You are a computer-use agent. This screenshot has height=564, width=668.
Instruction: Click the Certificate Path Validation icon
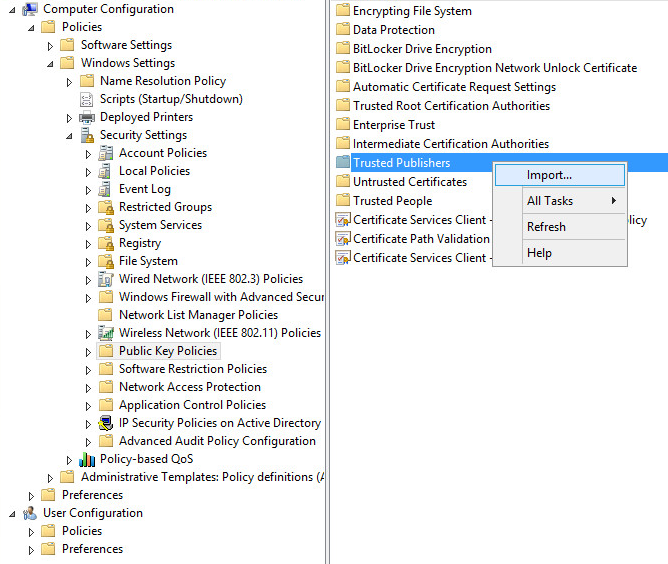(x=342, y=239)
